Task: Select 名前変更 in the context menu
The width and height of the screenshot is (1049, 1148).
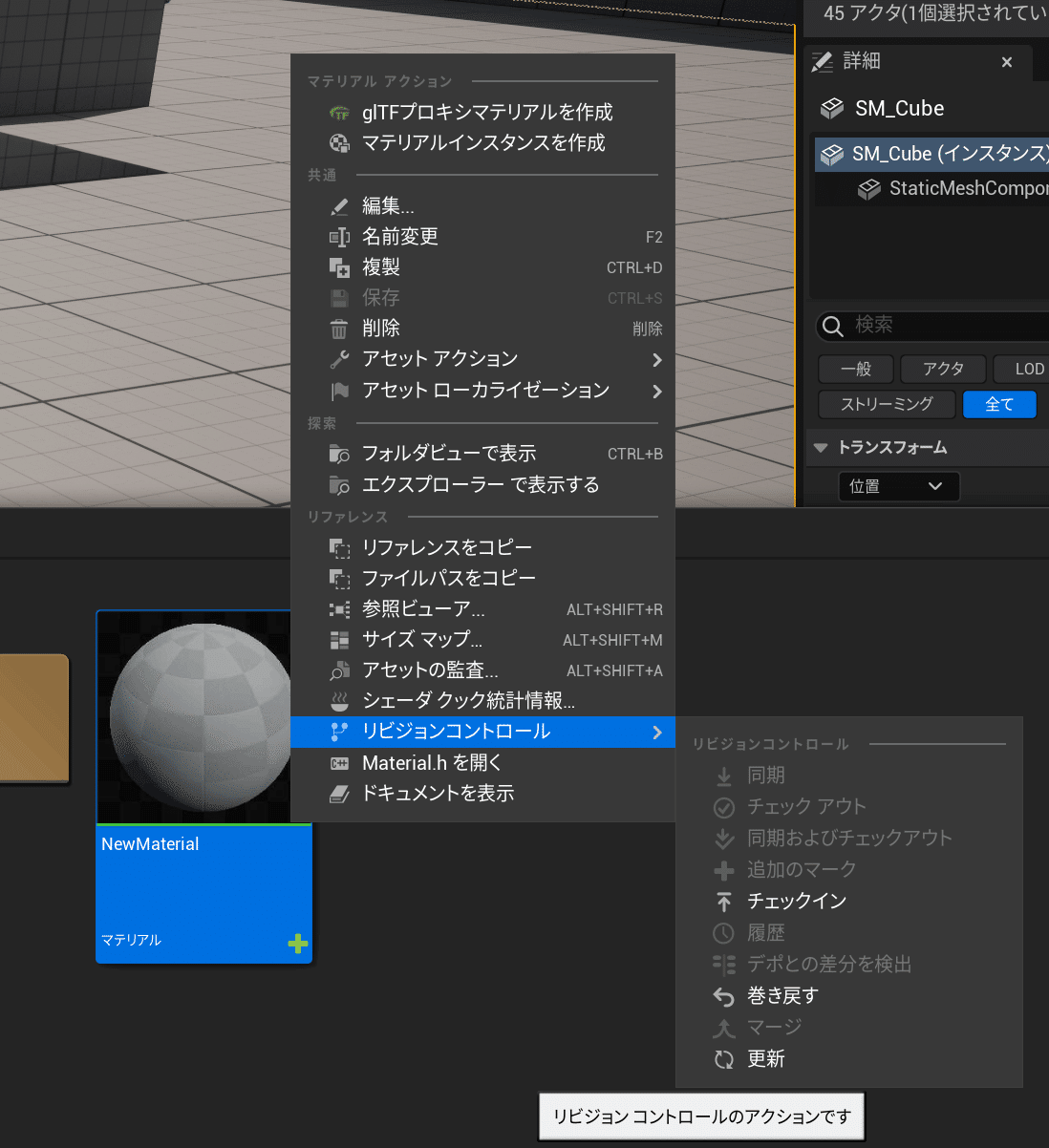Action: pos(482,237)
